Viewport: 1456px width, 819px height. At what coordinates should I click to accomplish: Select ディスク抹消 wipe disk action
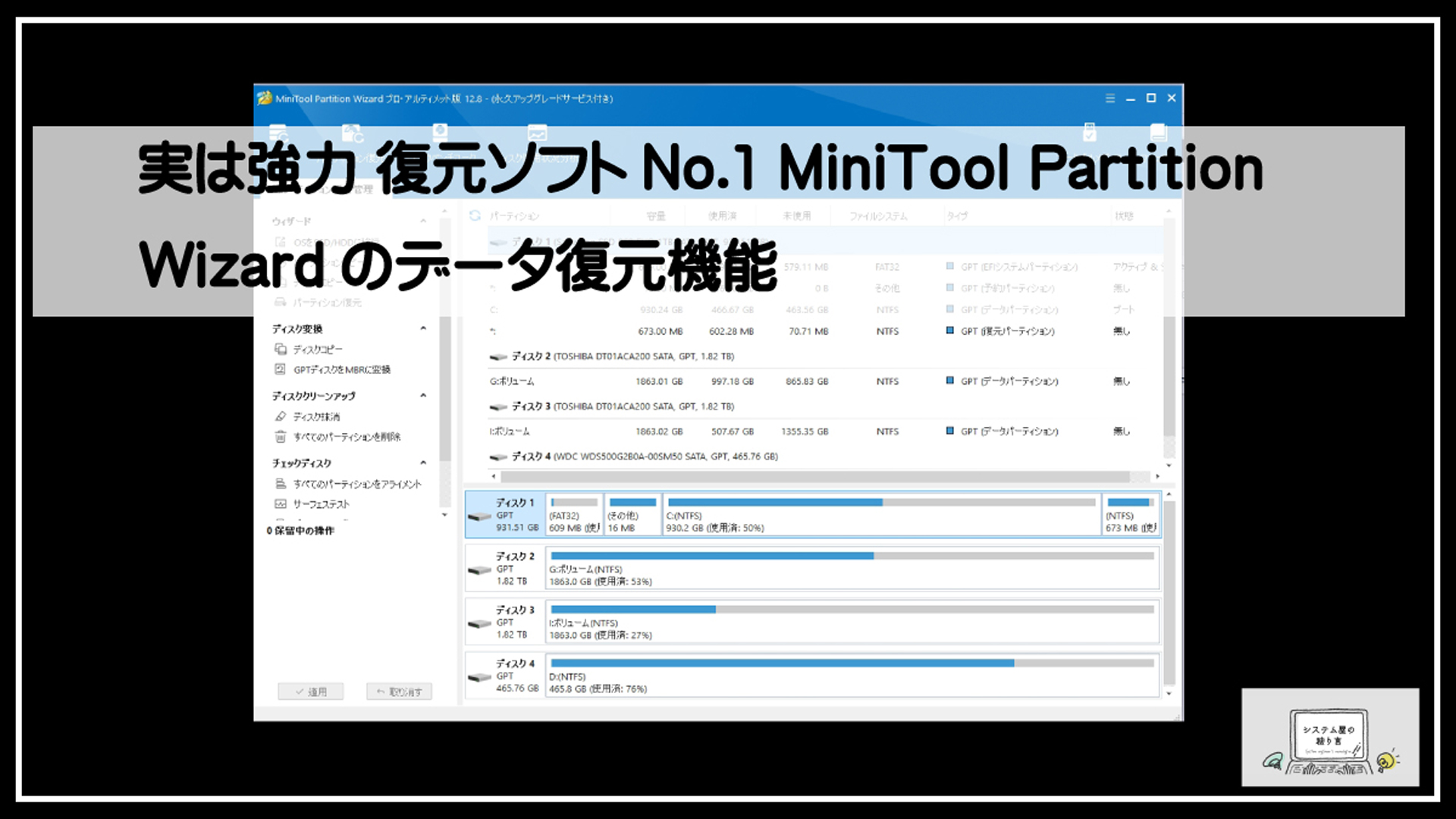316,416
